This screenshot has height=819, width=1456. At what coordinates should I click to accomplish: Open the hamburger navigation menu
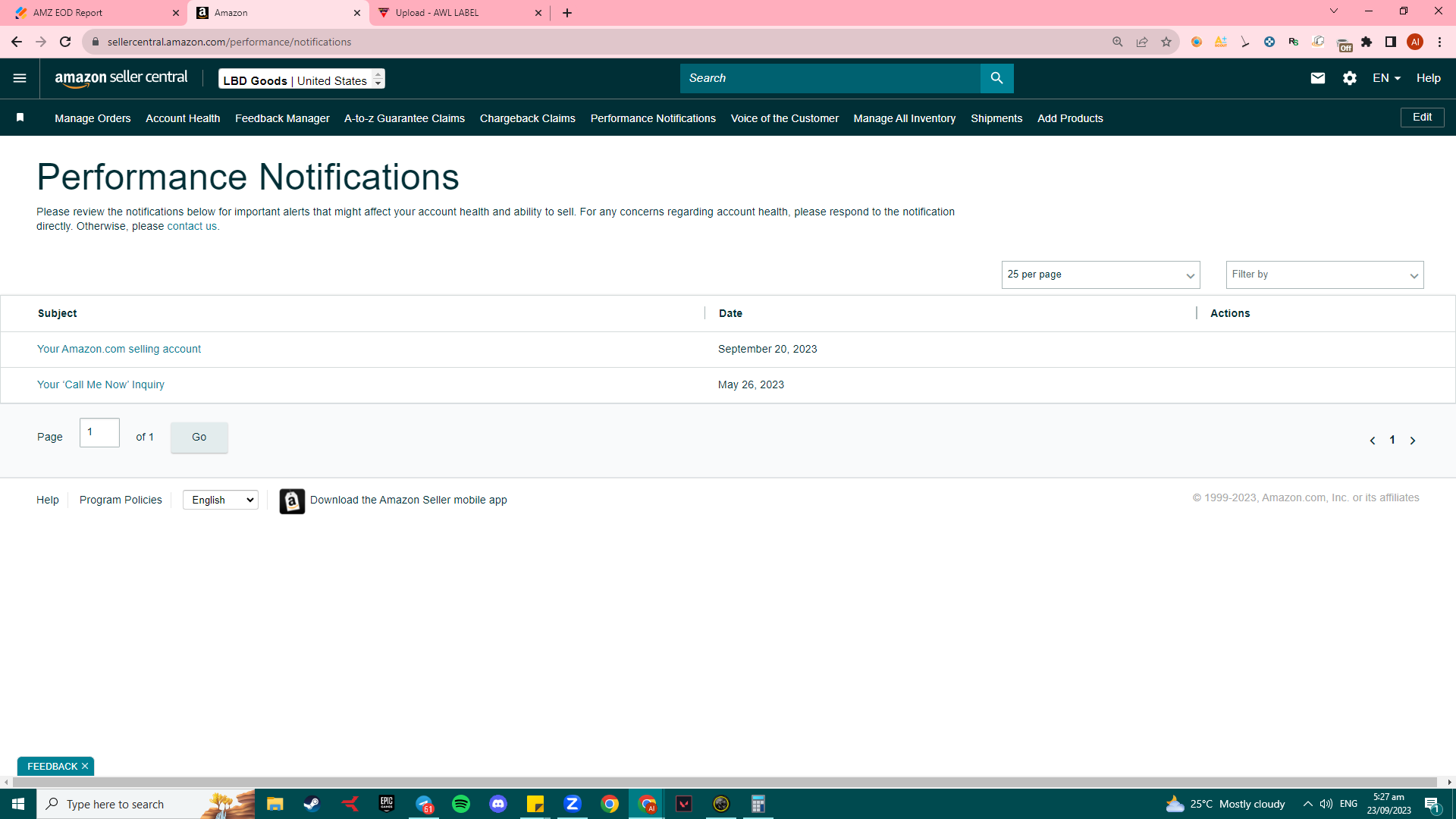click(20, 78)
